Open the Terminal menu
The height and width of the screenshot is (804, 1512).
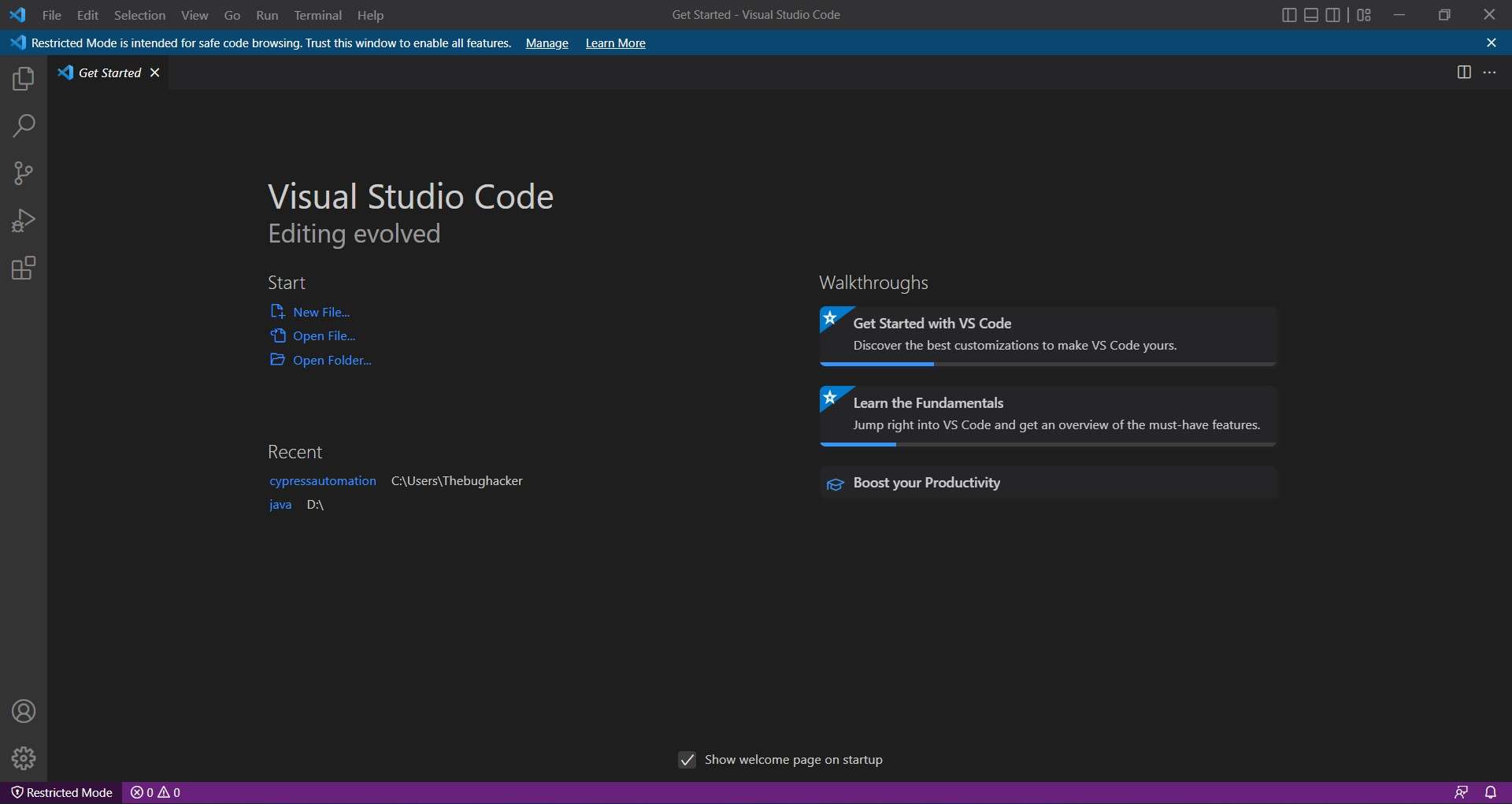[317, 15]
